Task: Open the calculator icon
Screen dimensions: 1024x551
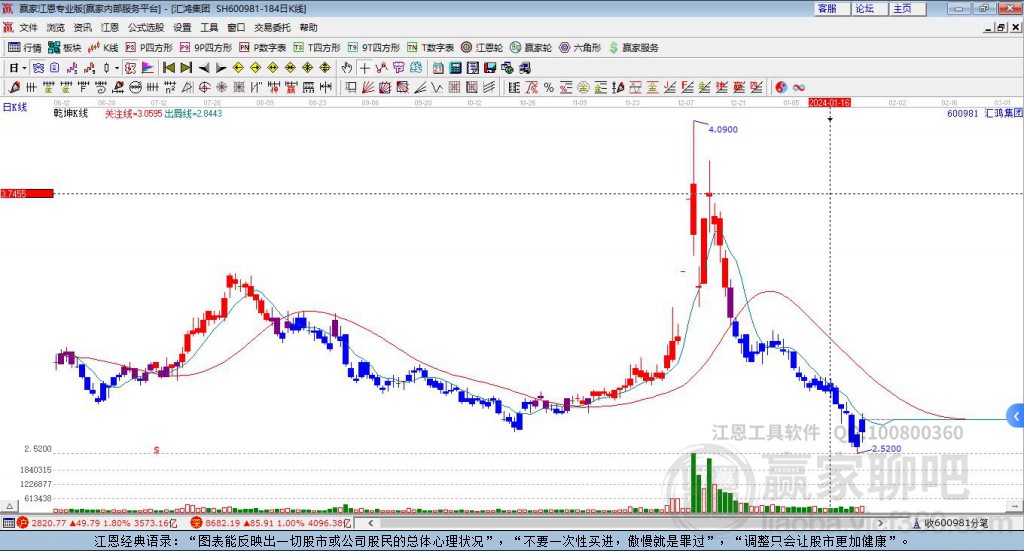Action: (455, 67)
